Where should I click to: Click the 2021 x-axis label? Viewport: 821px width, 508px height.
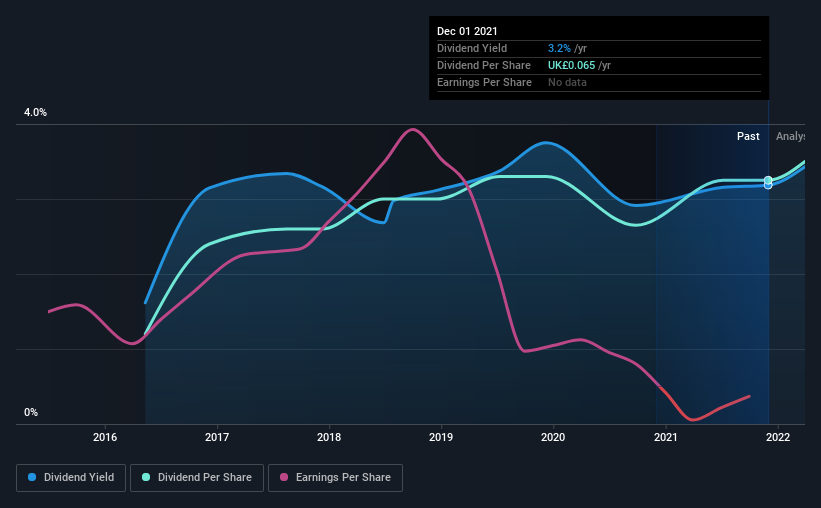click(665, 437)
